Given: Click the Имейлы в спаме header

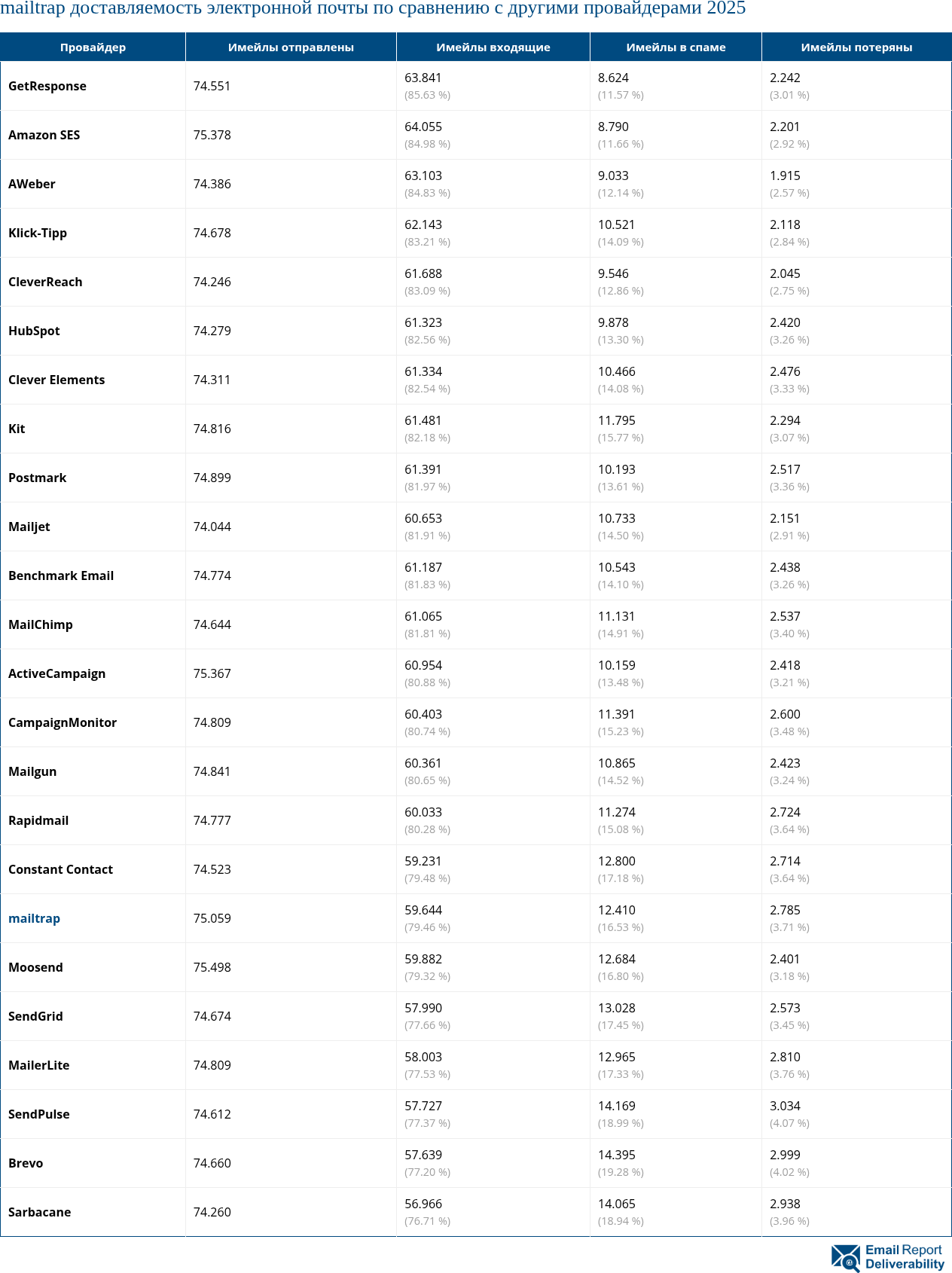Looking at the screenshot, I should point(676,47).
